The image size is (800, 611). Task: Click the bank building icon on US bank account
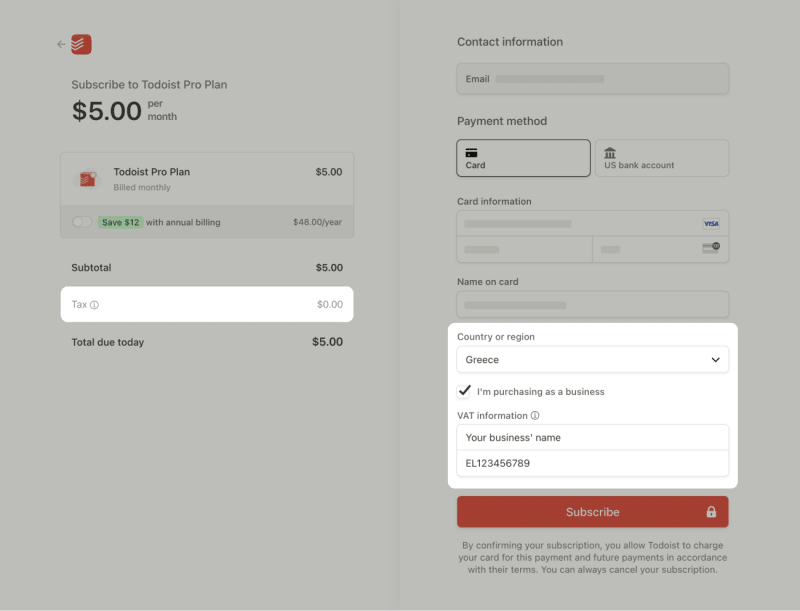click(610, 152)
